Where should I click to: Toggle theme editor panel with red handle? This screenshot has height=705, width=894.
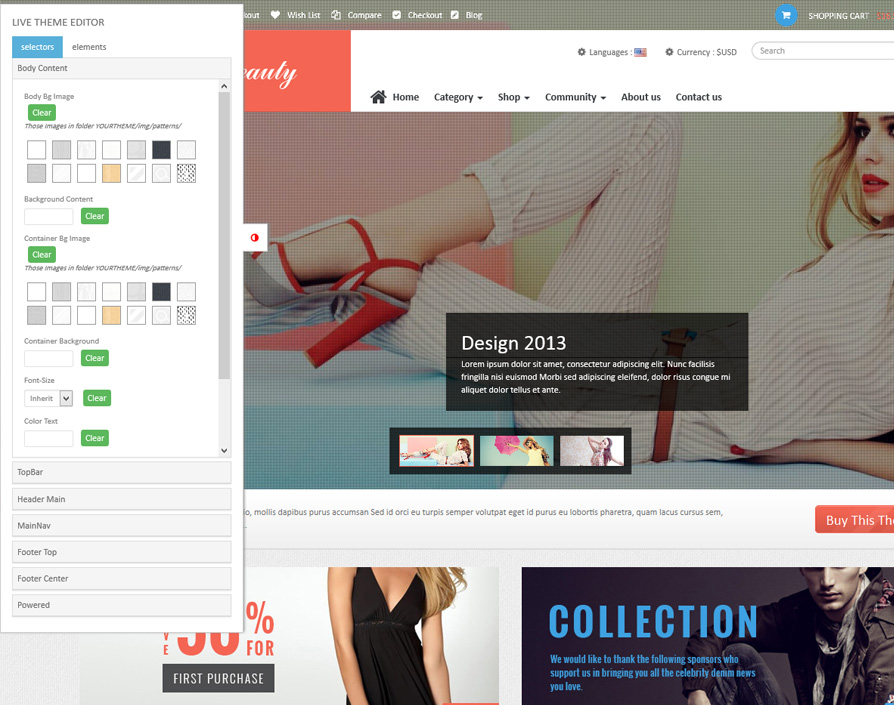tap(255, 238)
